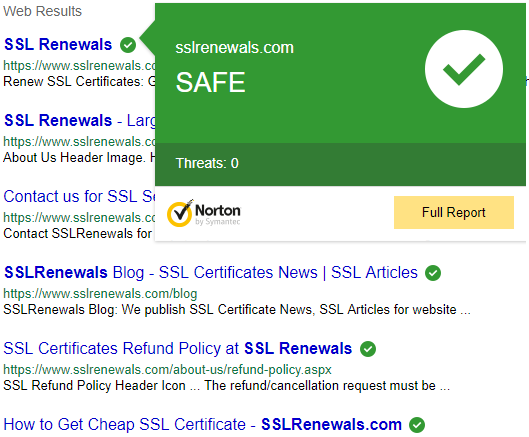Click the safe checkmark beside Refund Policy result

tap(368, 349)
